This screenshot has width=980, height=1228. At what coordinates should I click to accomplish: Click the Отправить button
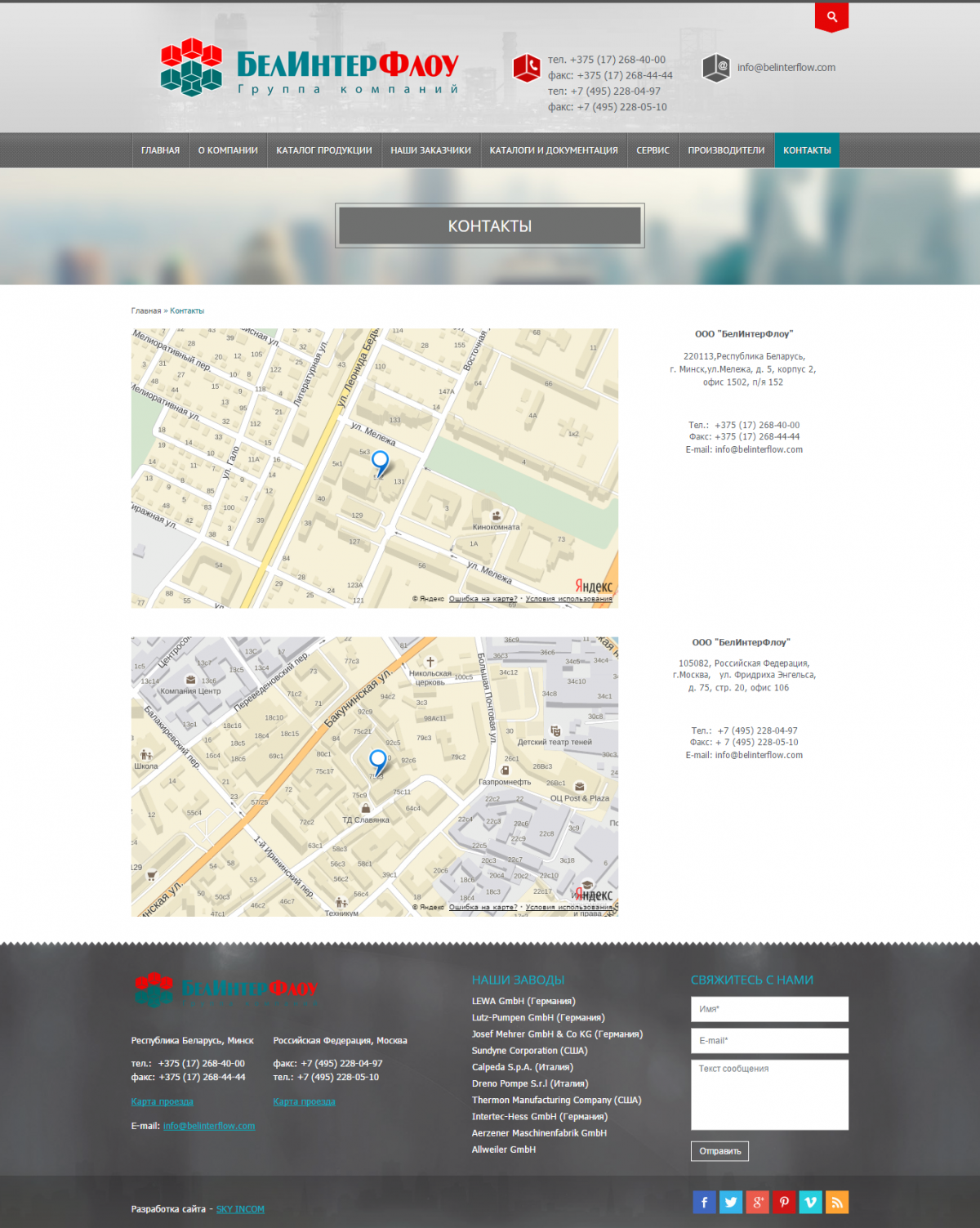click(719, 1151)
